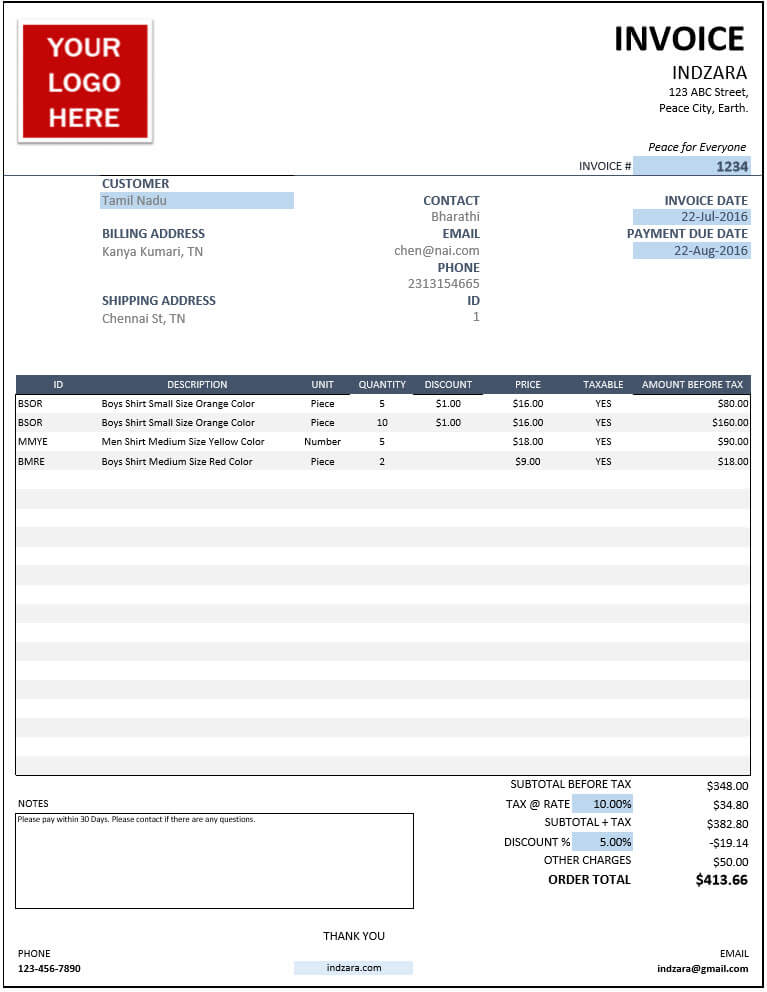
Task: Click 'Boys Shirt Medium Size Red Color' description
Action: 177,462
